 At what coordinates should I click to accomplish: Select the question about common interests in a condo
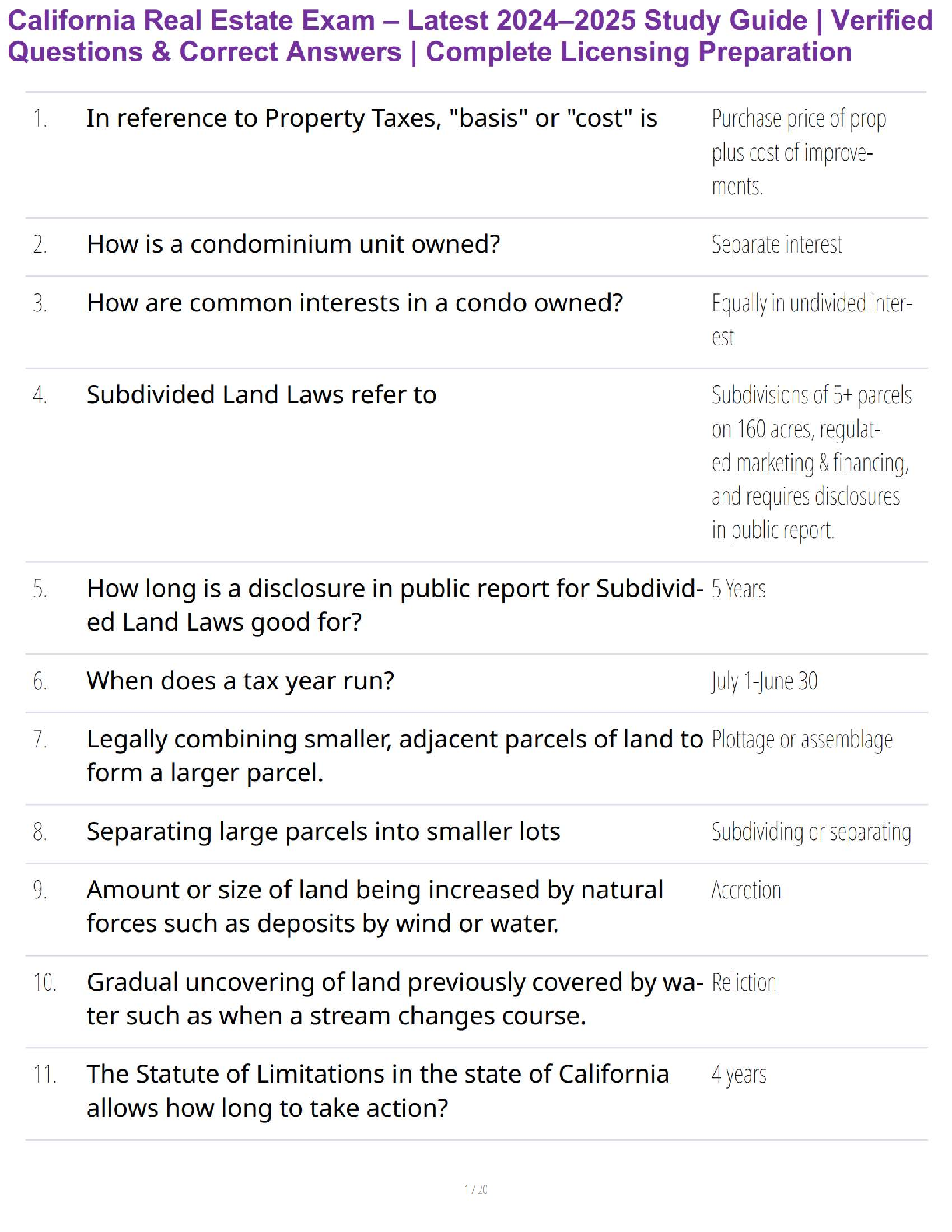[355, 303]
